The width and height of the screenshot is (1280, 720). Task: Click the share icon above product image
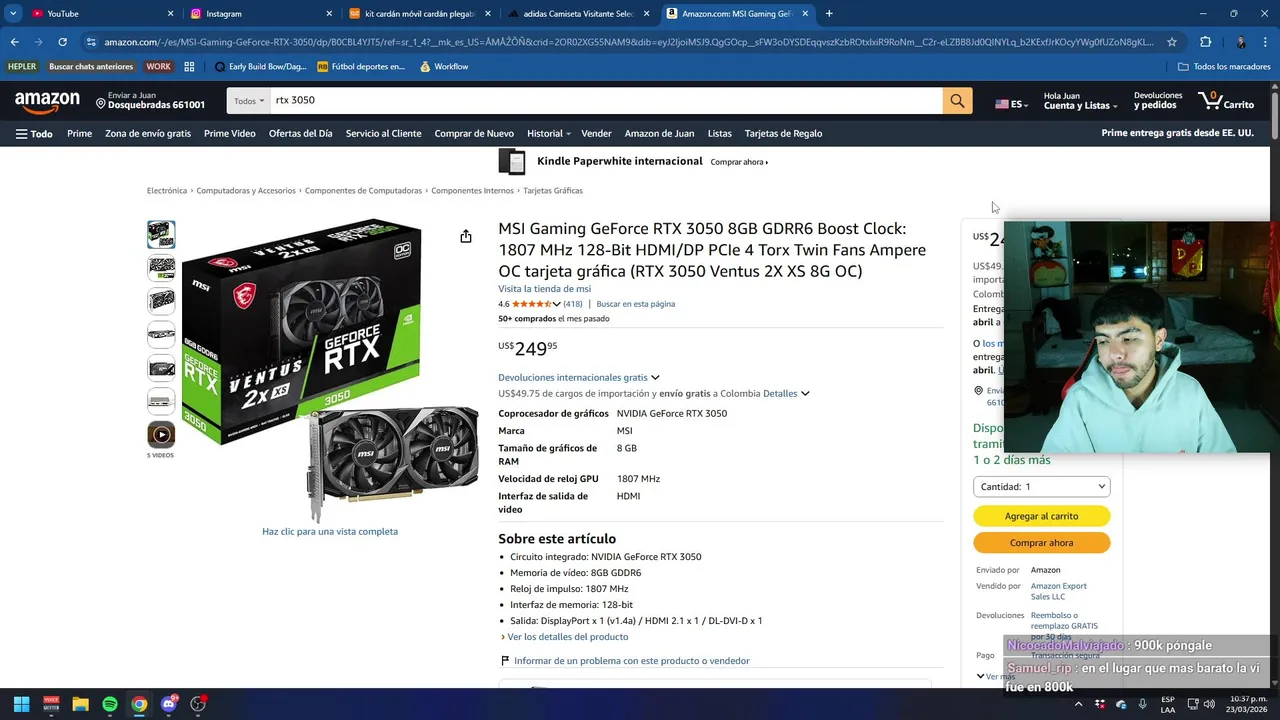pos(466,236)
